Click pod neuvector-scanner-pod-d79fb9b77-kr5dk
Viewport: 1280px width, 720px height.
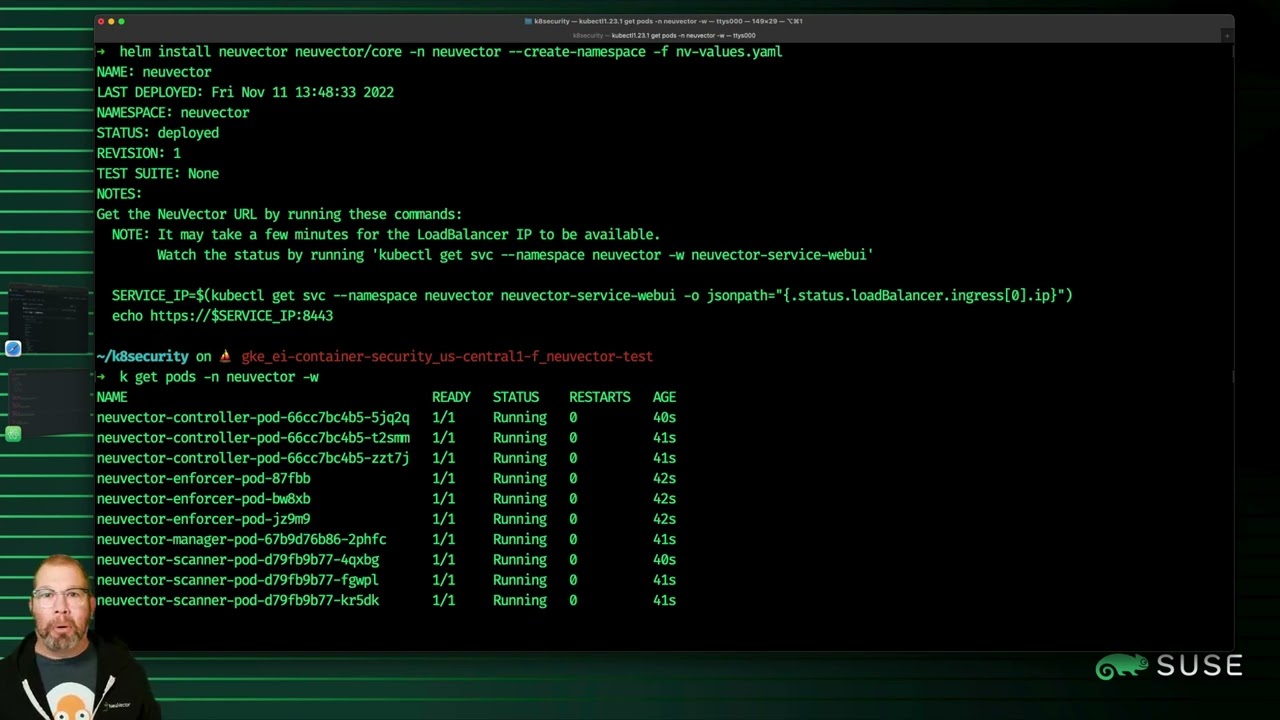tap(238, 601)
